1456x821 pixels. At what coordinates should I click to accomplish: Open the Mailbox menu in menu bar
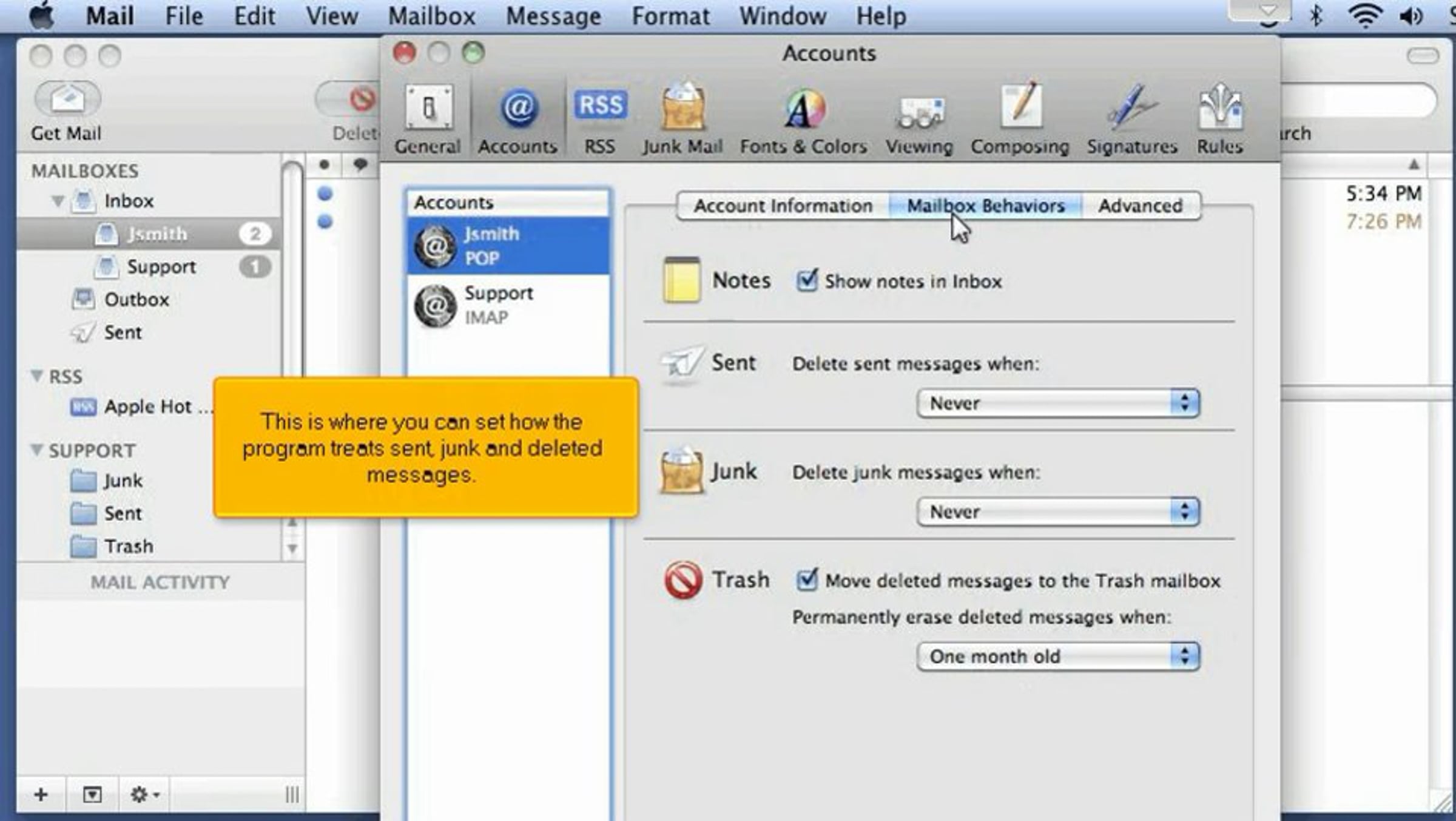point(431,16)
